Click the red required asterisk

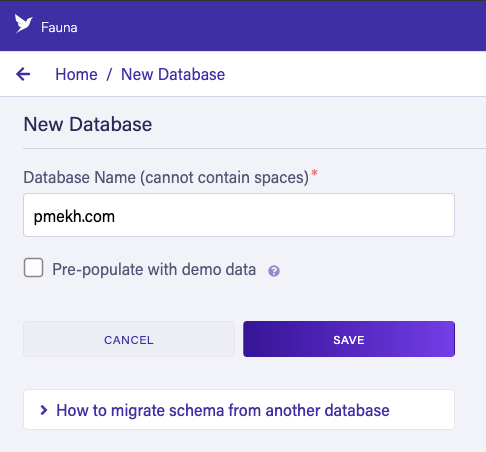pos(314,173)
